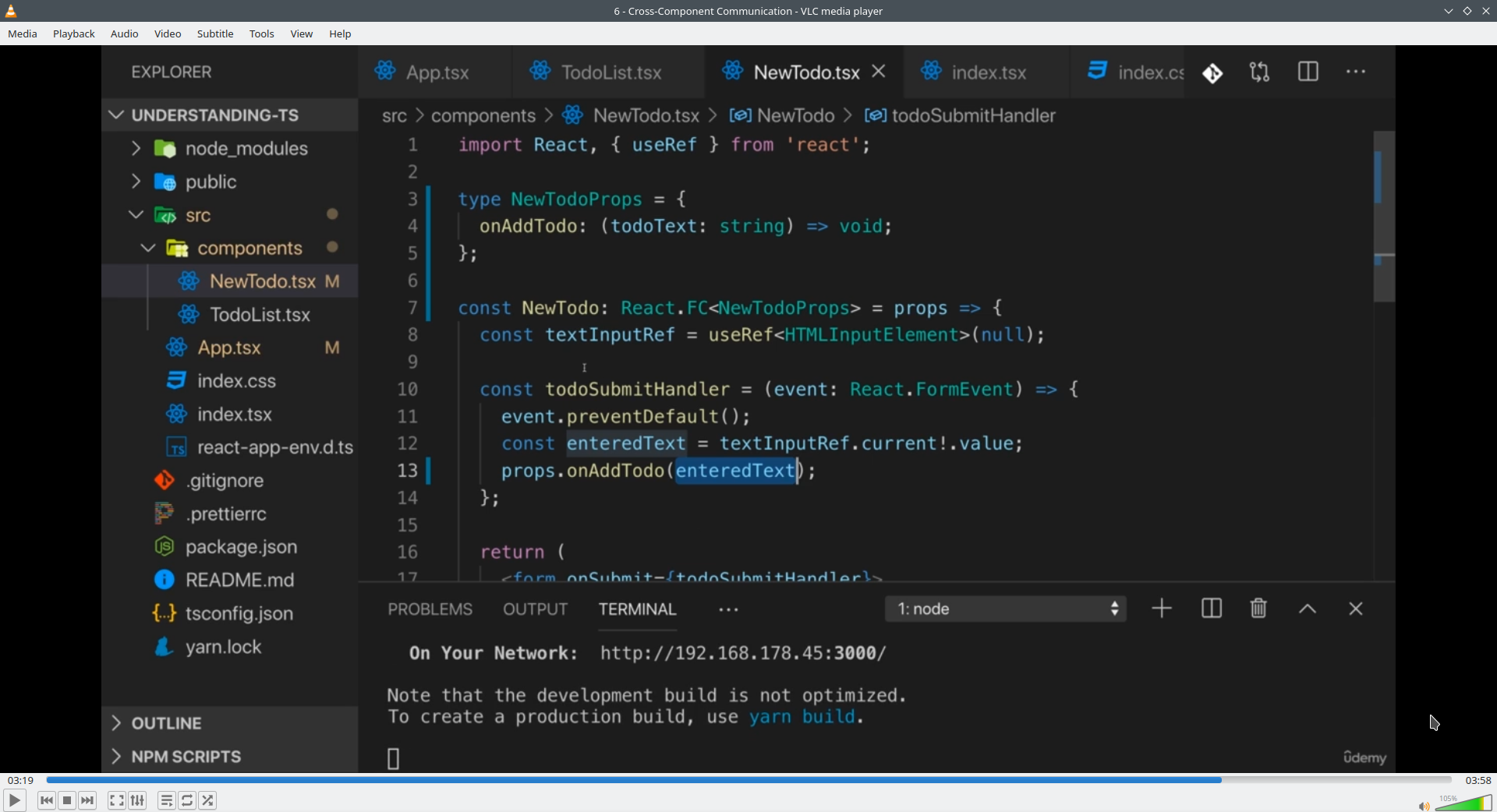The image size is (1497, 812).
Task: Split the terminal pane
Action: coord(1212,609)
